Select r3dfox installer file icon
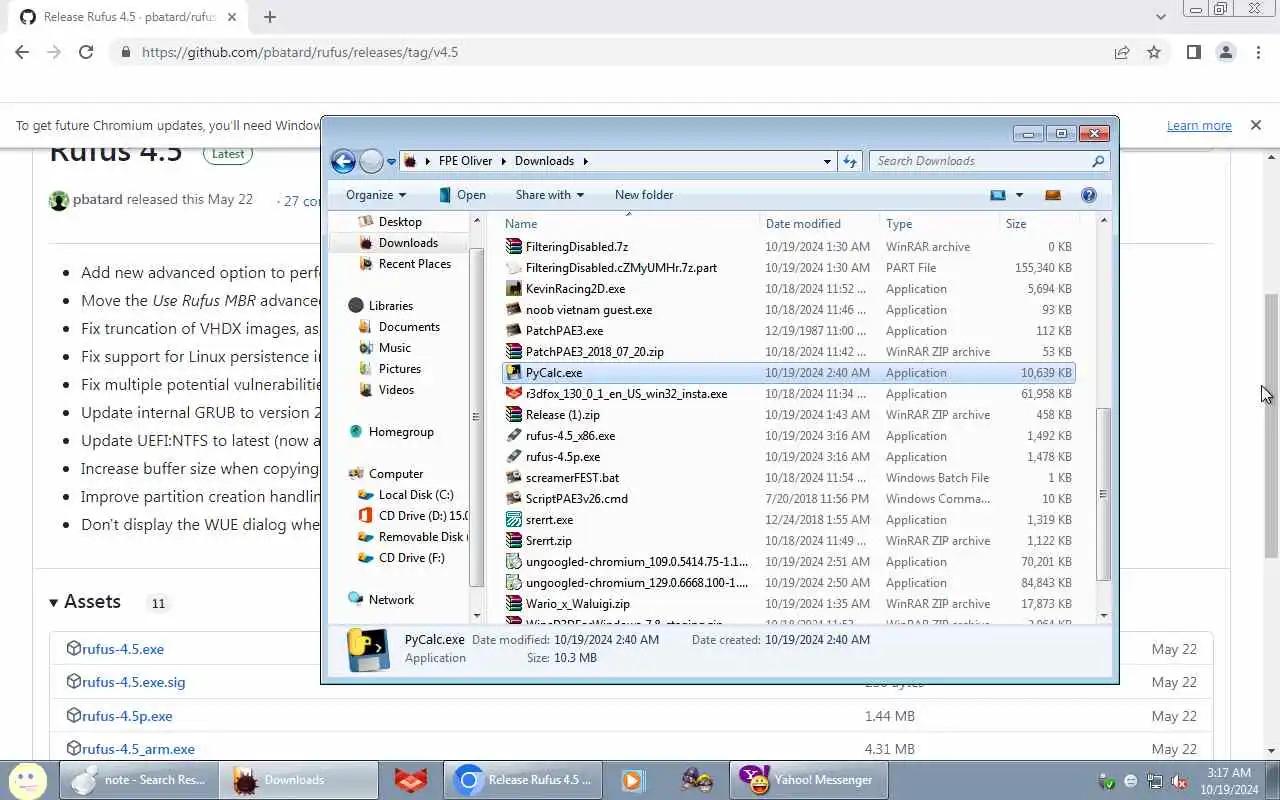 coord(514,394)
